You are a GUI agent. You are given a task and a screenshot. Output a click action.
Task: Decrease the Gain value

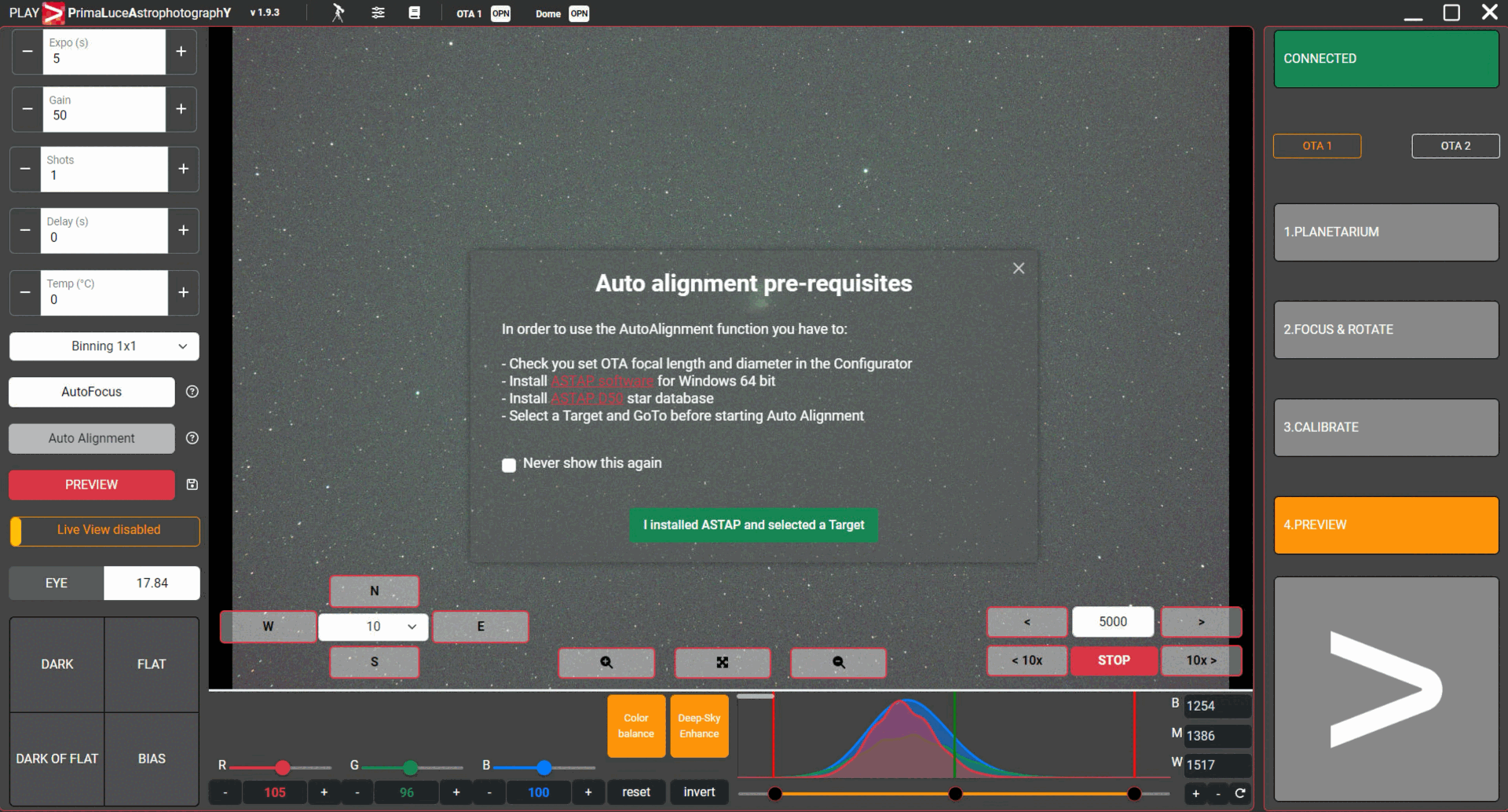point(27,108)
